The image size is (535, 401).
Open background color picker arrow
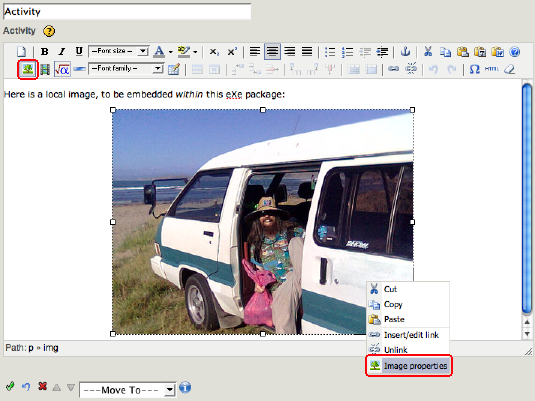point(195,52)
